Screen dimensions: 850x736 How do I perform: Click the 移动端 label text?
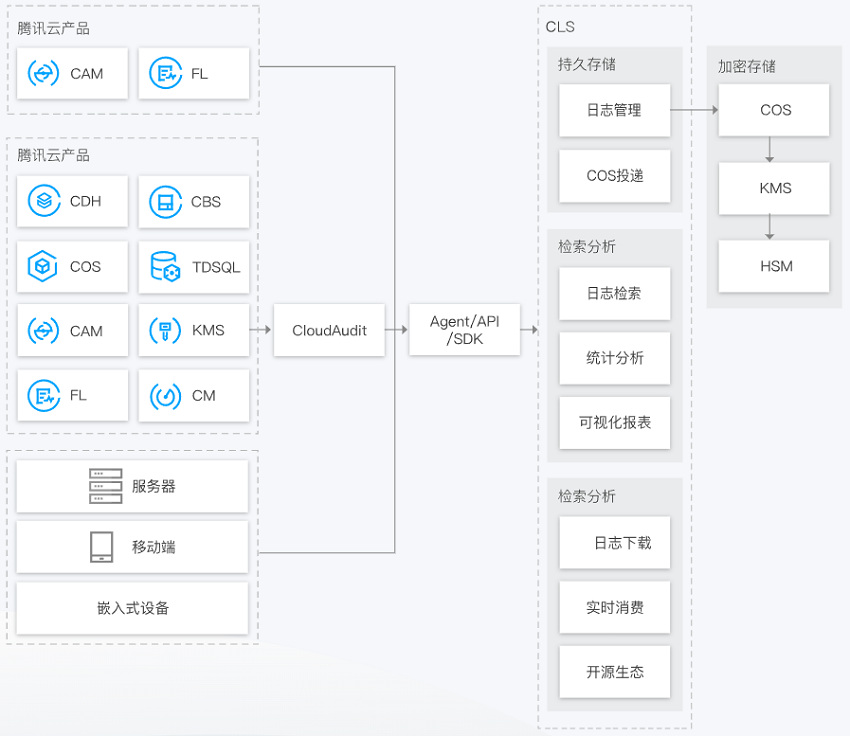[x=153, y=547]
